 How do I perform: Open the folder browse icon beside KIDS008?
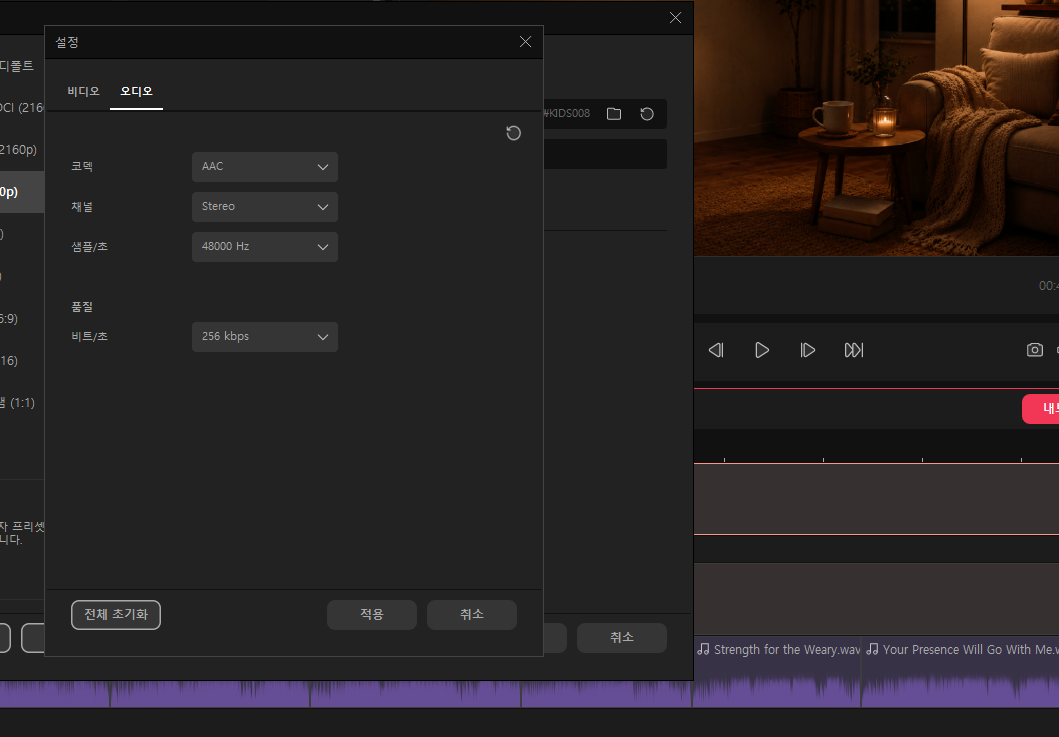pos(614,113)
